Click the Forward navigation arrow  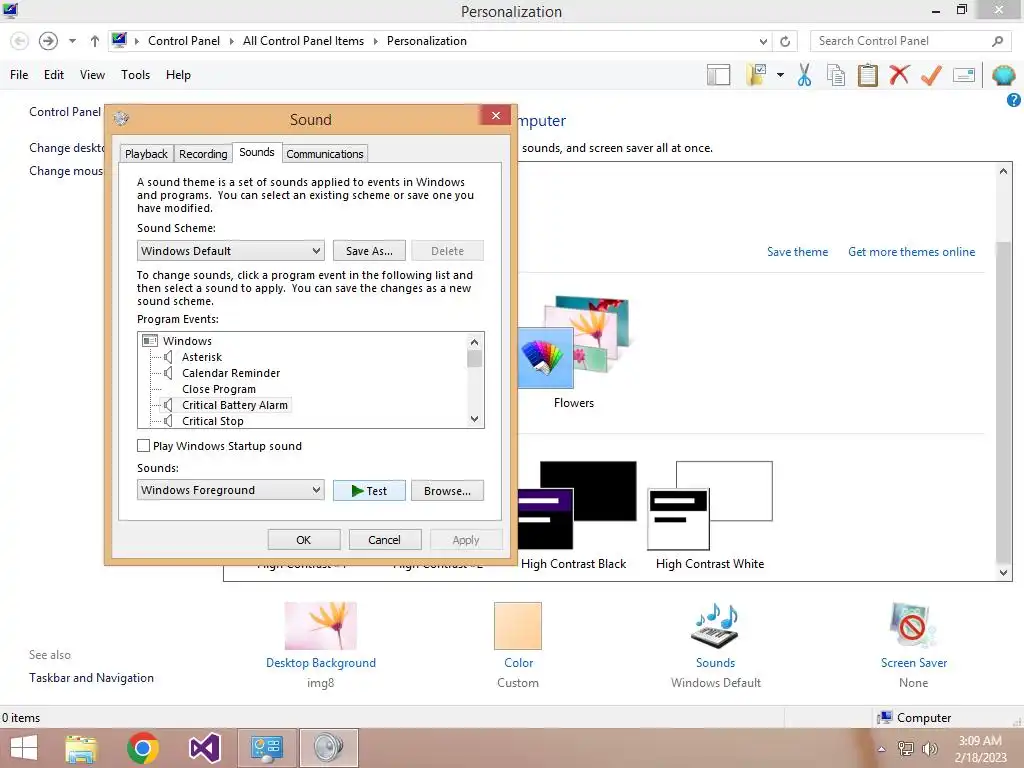(x=48, y=41)
